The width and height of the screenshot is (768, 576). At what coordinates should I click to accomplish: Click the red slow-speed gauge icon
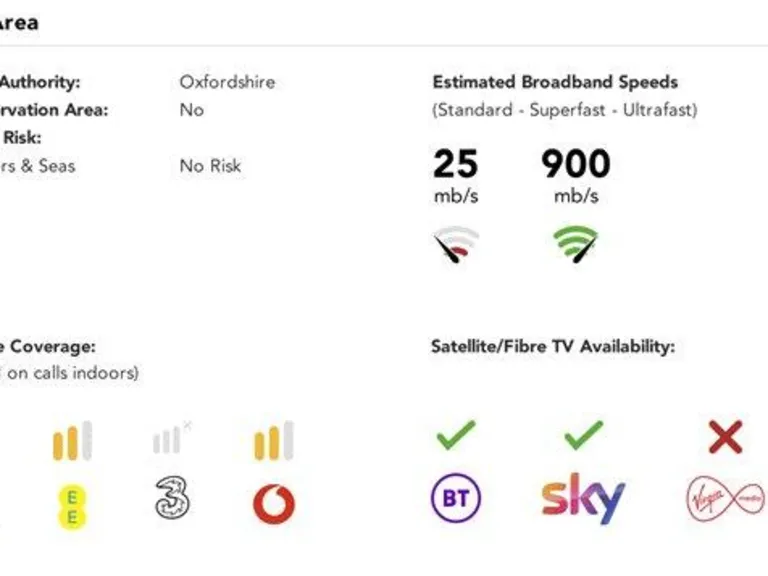pos(456,244)
